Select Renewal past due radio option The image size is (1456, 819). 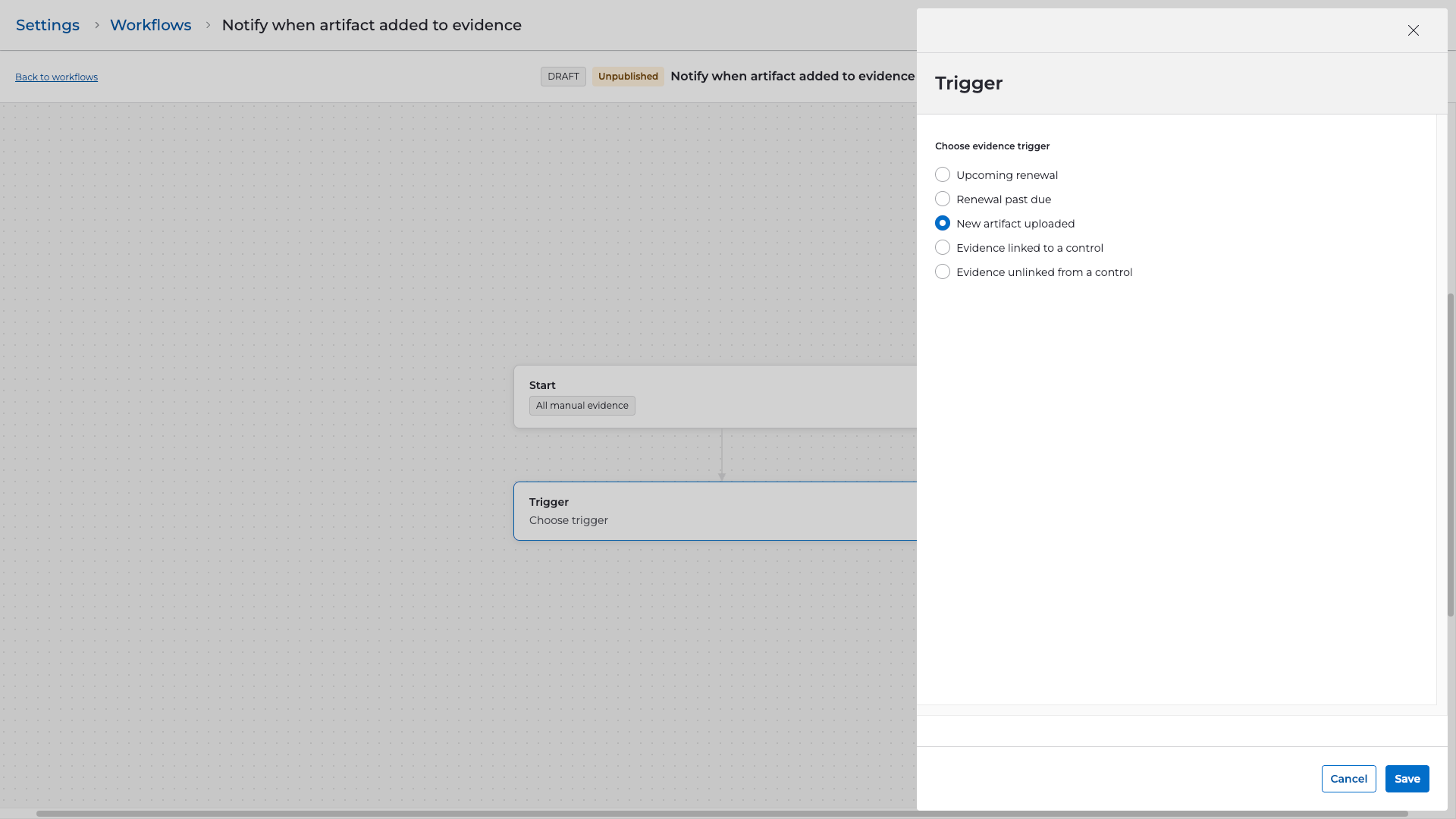pyautogui.click(x=943, y=199)
